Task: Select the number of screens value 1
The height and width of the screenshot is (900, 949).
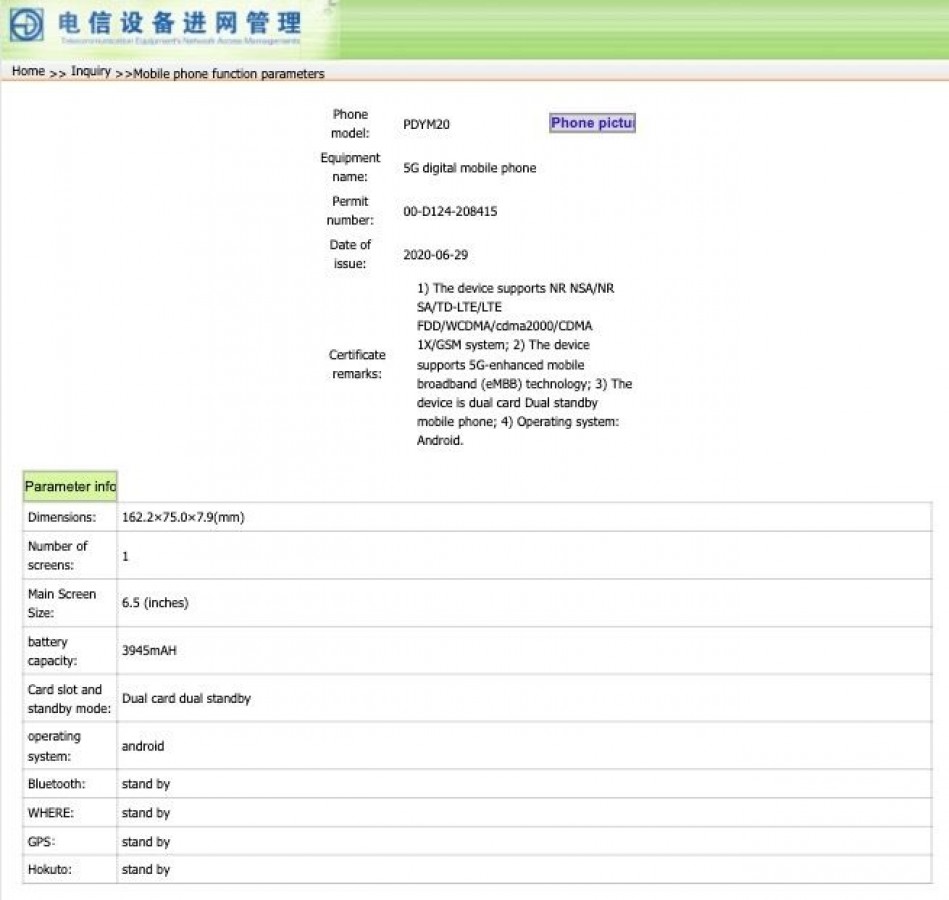Action: (x=125, y=556)
